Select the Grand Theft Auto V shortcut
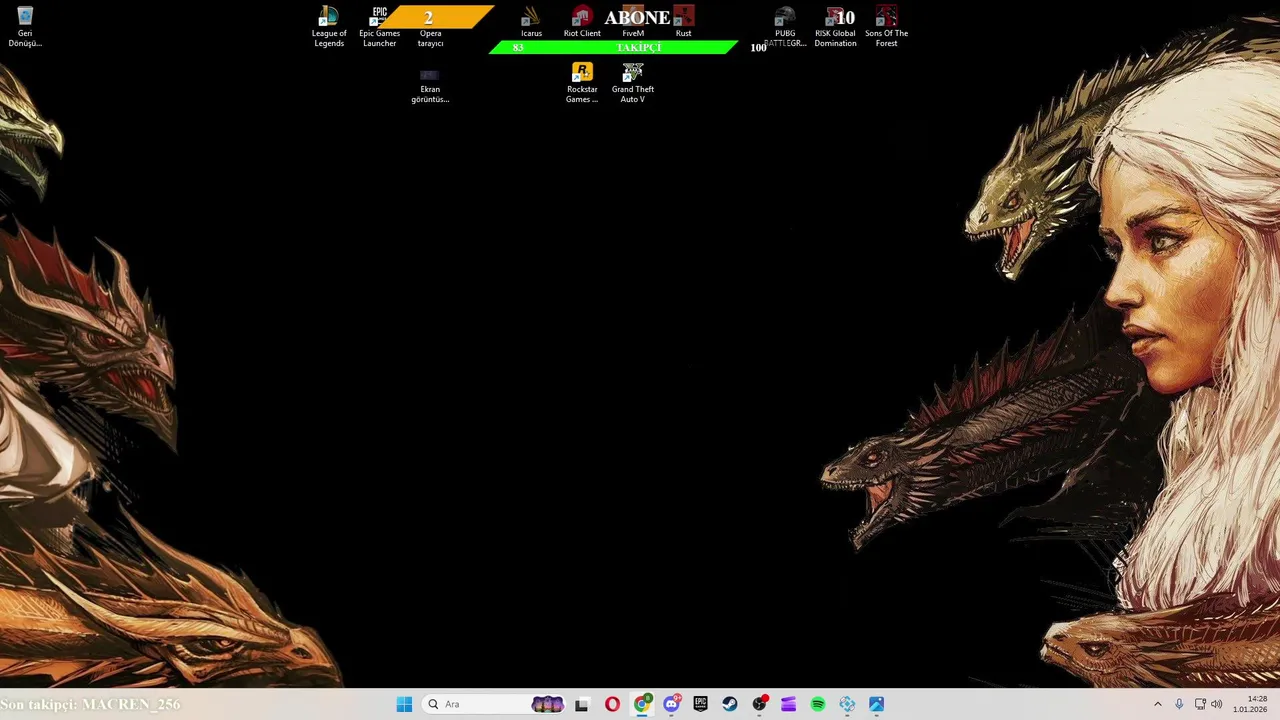 tap(633, 83)
